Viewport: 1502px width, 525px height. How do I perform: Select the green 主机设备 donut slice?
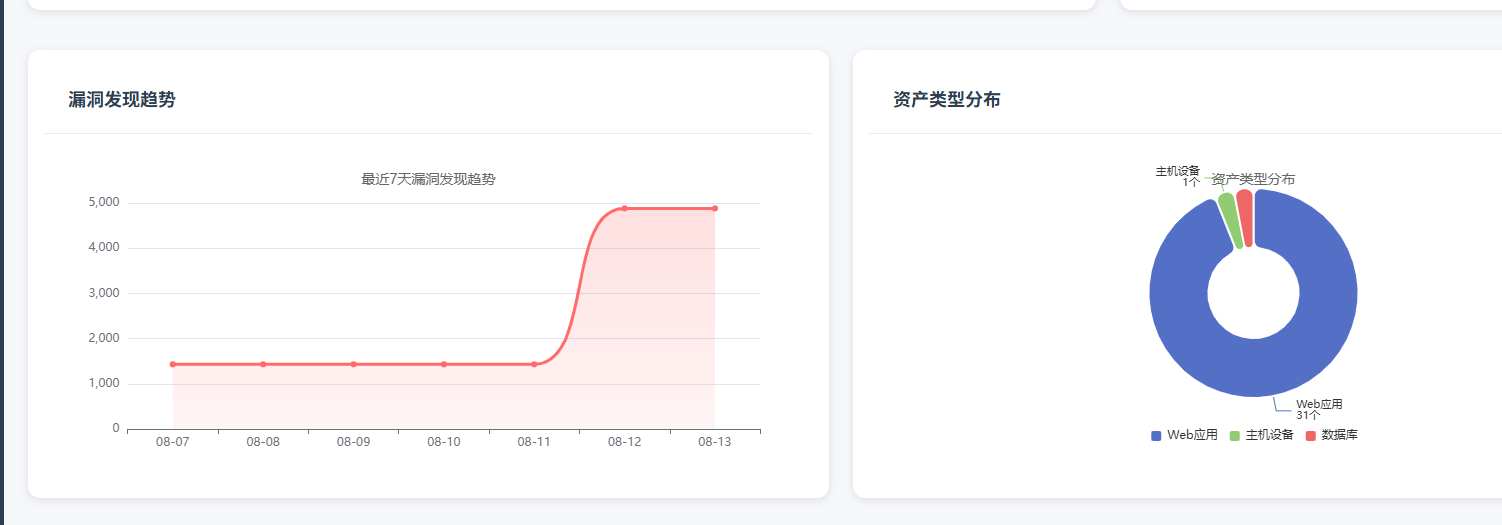[1230, 218]
